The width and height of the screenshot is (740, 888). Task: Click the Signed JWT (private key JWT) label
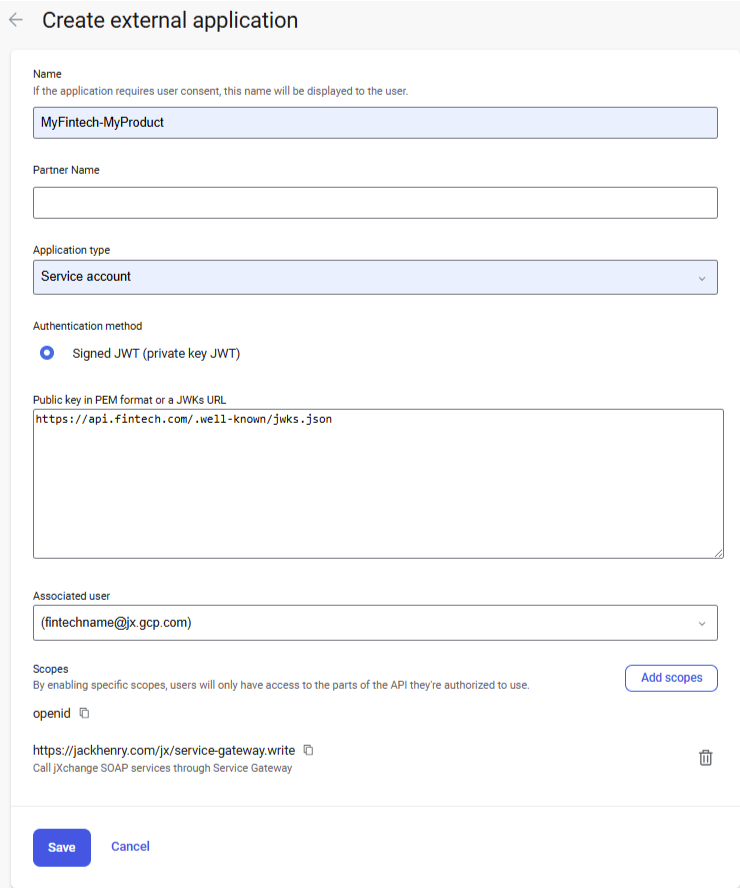coord(156,353)
